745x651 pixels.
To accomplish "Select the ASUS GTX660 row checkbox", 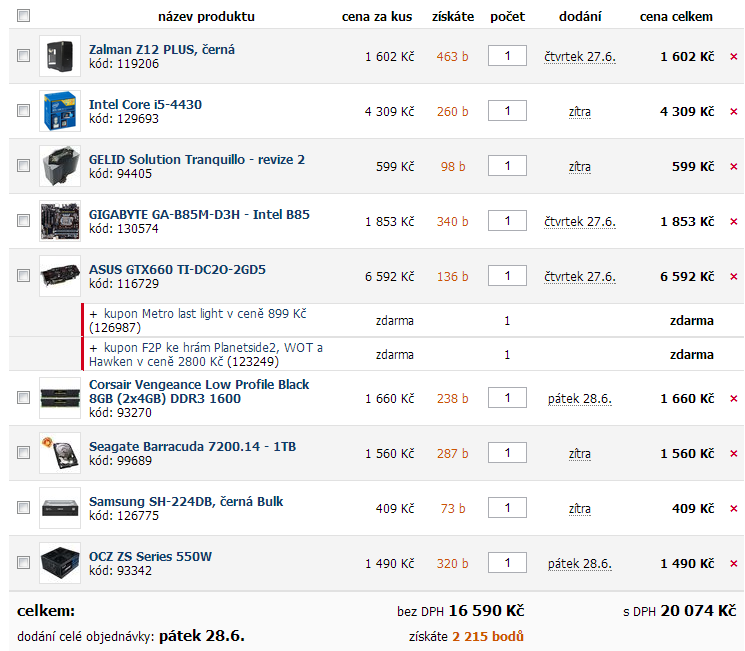I will (23, 276).
